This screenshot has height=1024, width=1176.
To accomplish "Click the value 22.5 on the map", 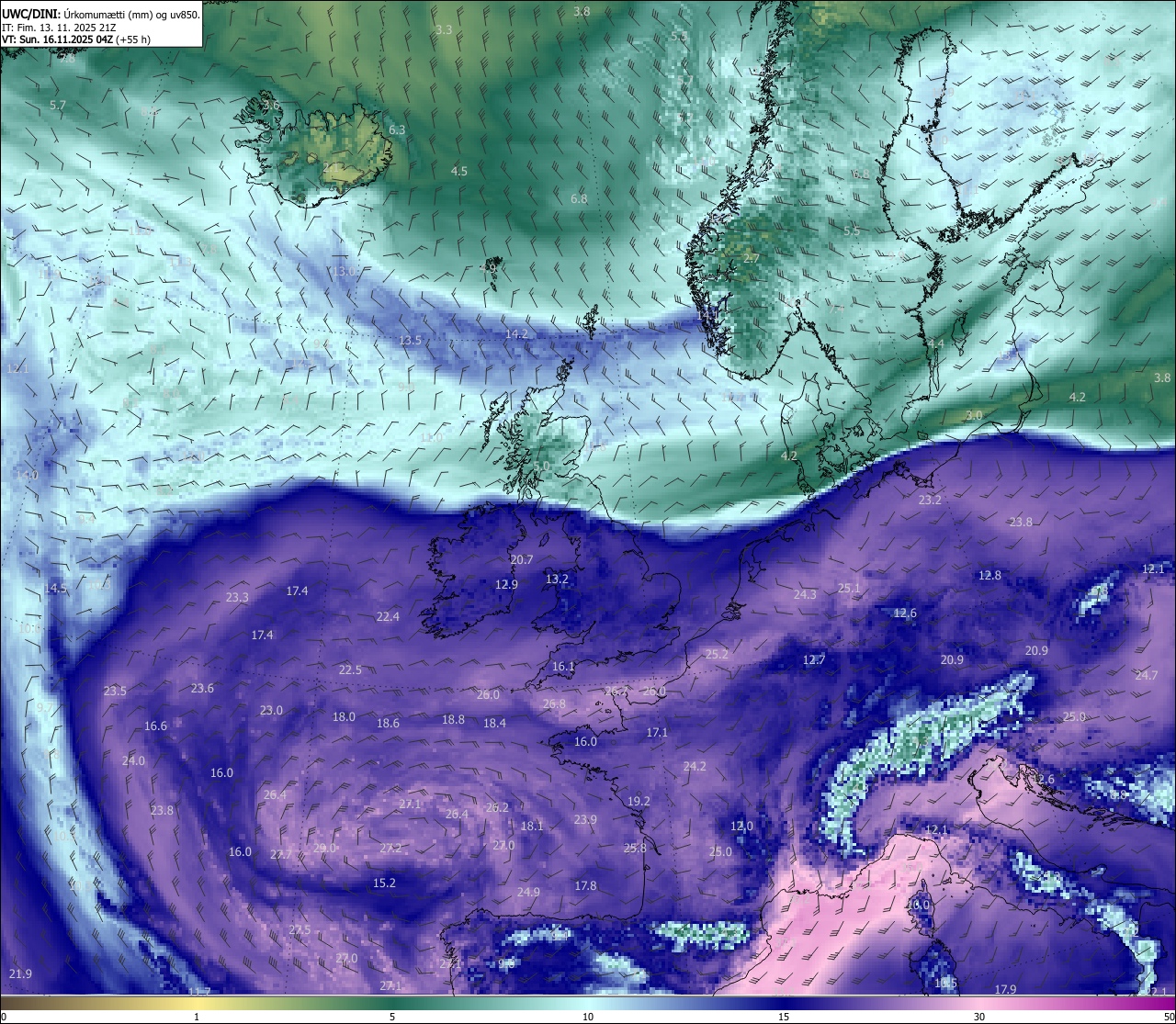I will 350,670.
